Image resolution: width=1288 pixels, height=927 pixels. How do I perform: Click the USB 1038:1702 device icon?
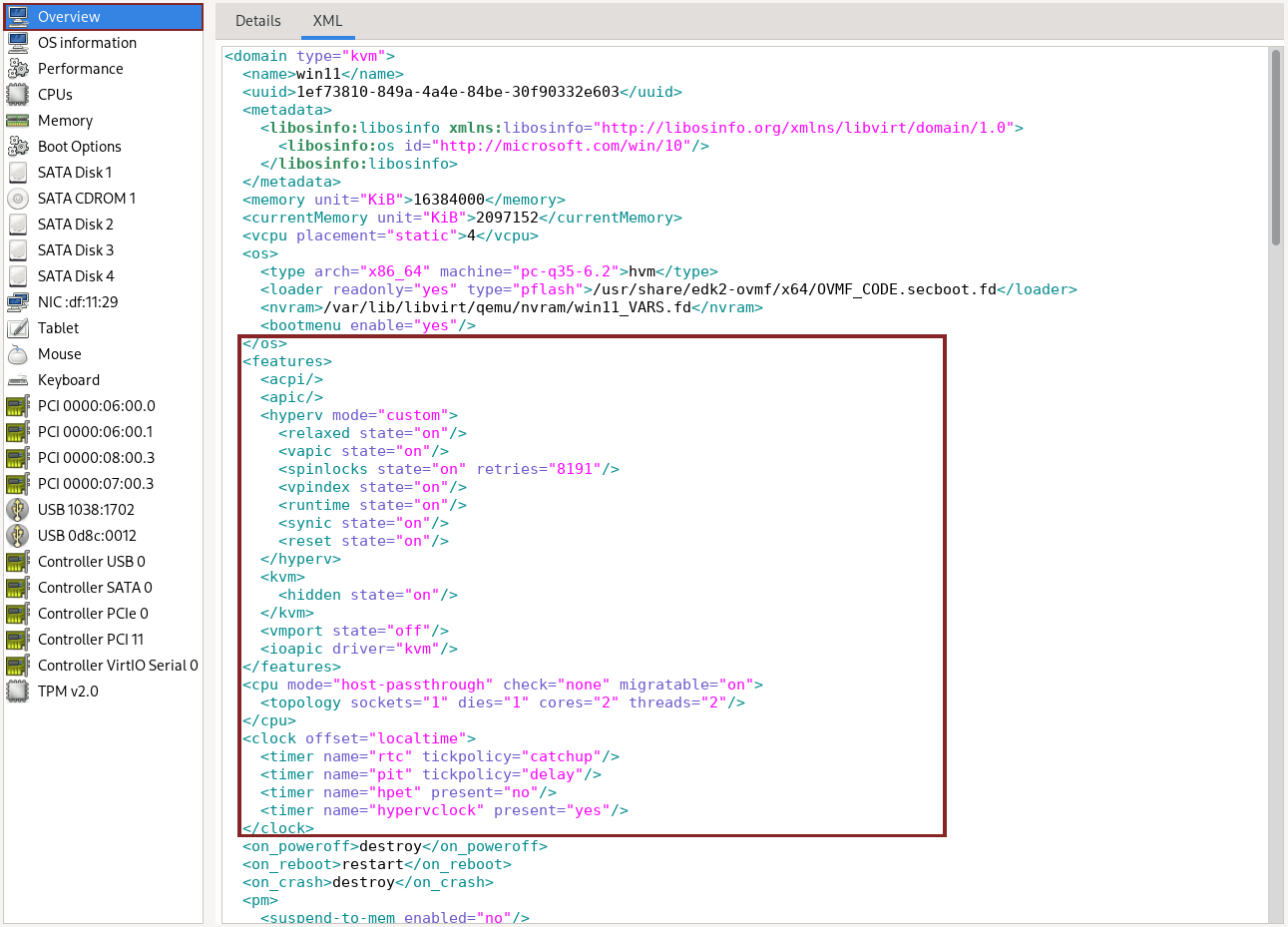click(18, 510)
